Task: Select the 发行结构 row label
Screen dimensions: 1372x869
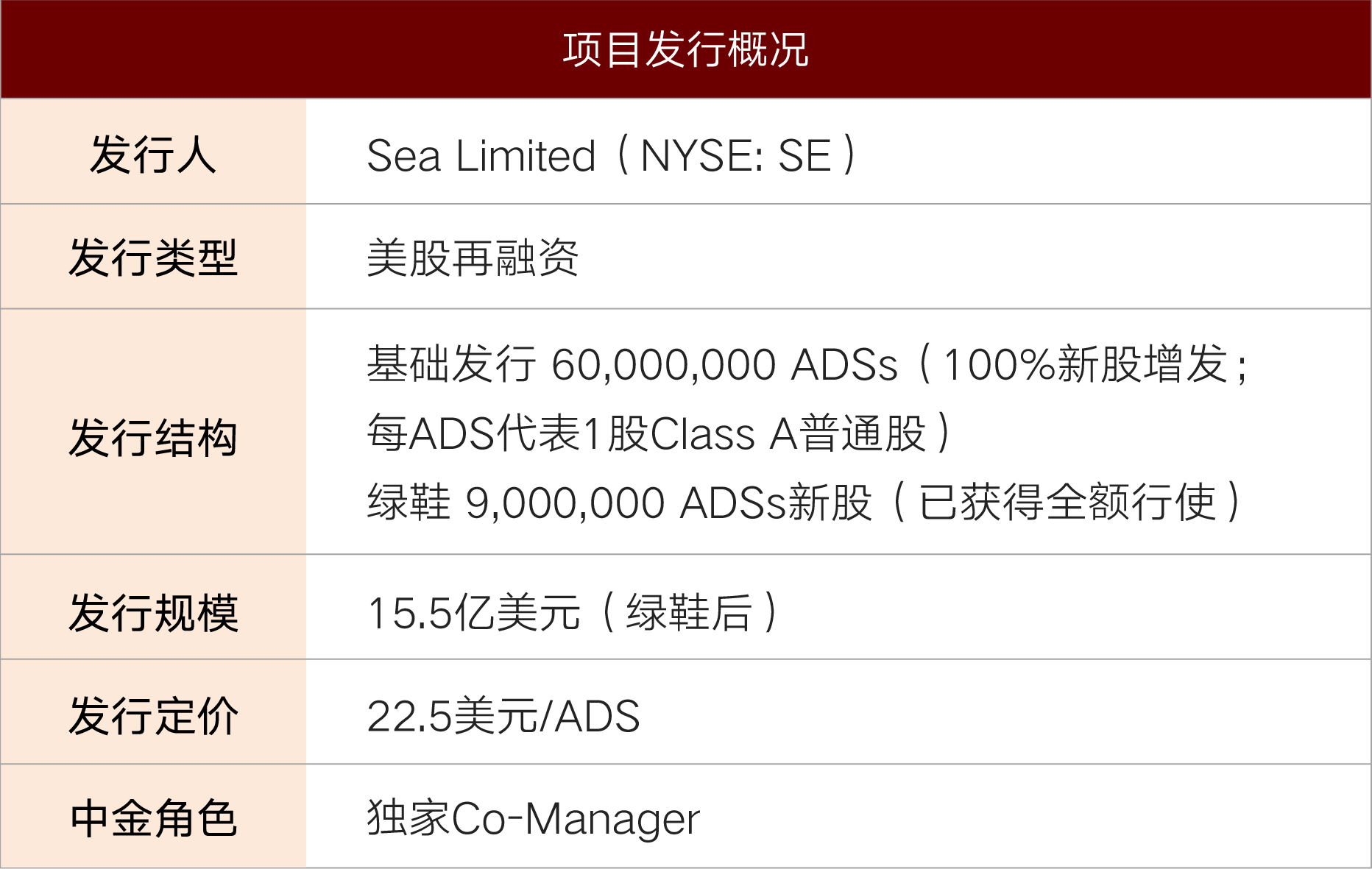Action: click(153, 437)
